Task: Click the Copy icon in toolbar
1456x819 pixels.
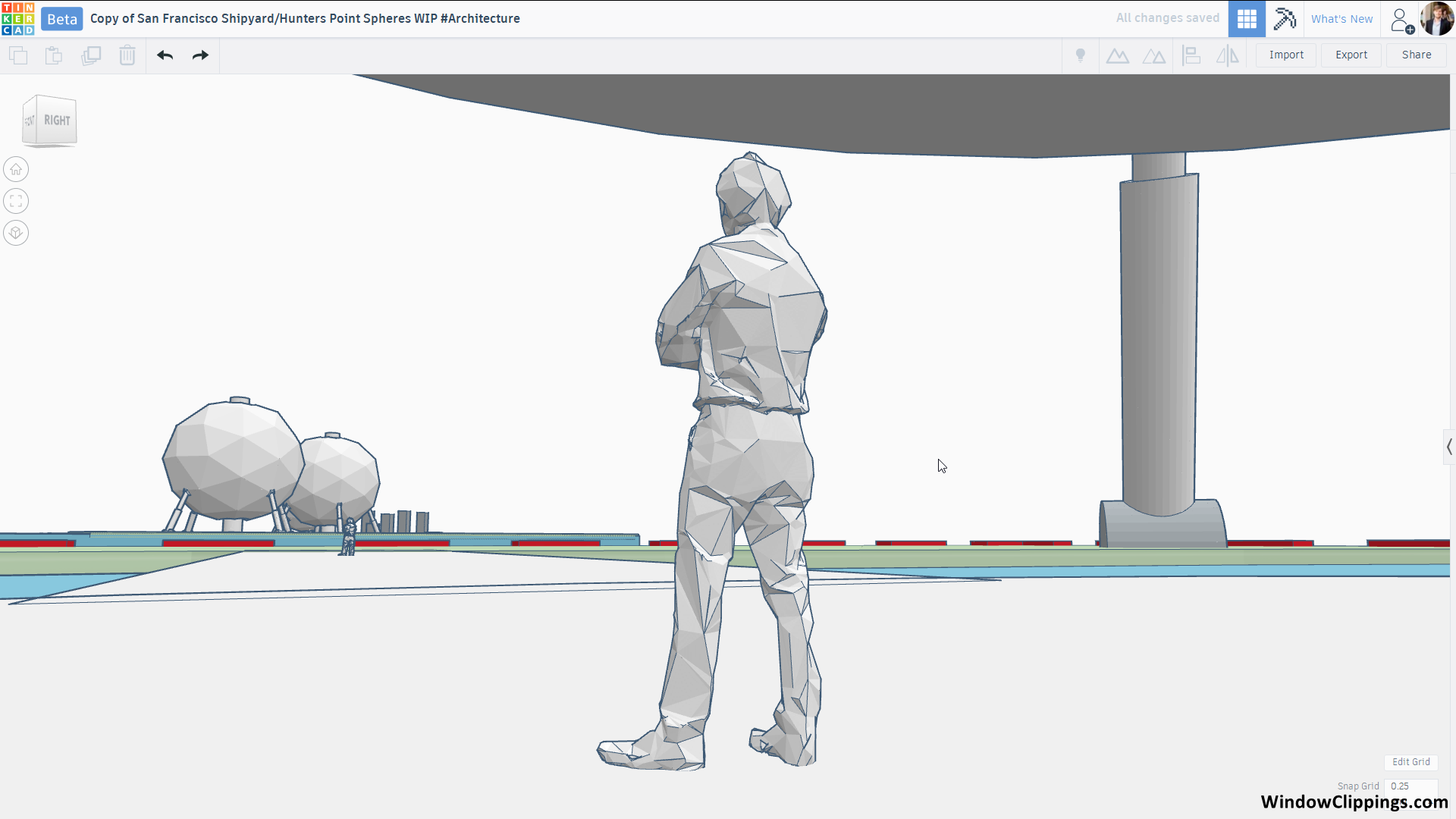Action: (18, 55)
